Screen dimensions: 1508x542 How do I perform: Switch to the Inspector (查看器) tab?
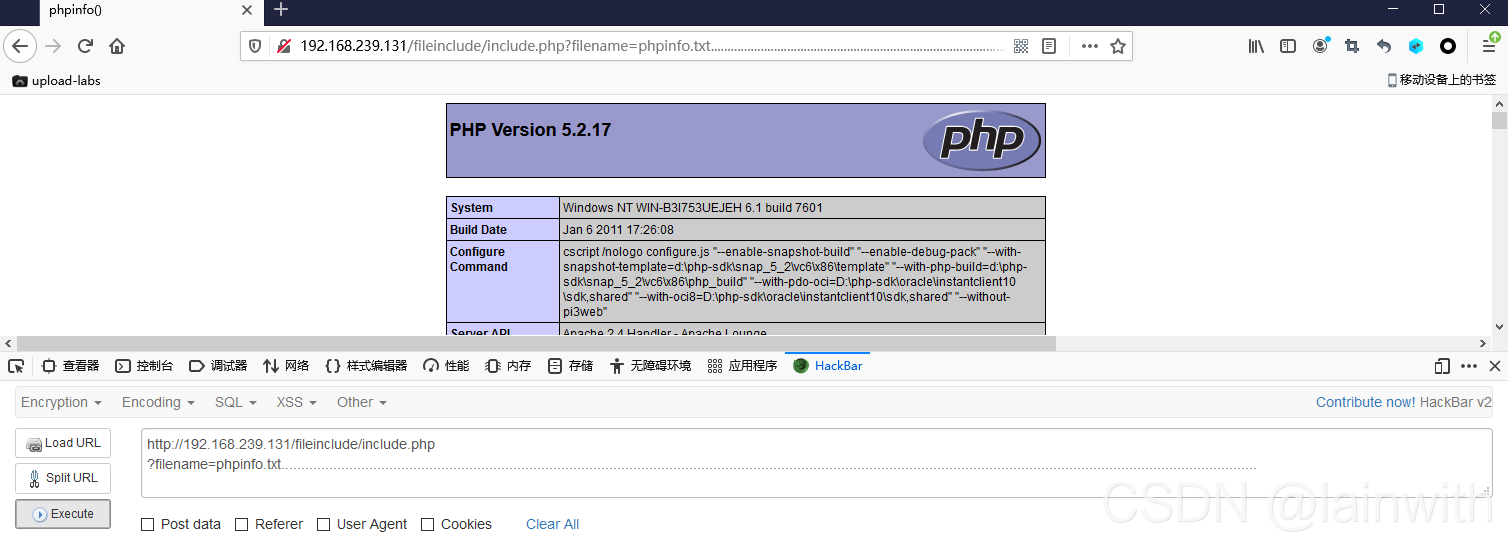click(x=70, y=366)
